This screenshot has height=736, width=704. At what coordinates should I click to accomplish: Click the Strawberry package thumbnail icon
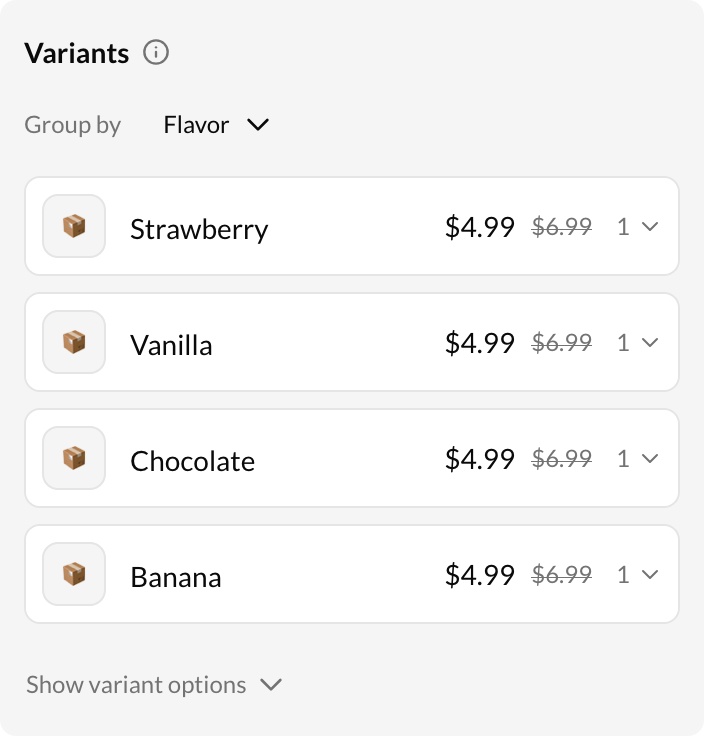[x=74, y=227]
